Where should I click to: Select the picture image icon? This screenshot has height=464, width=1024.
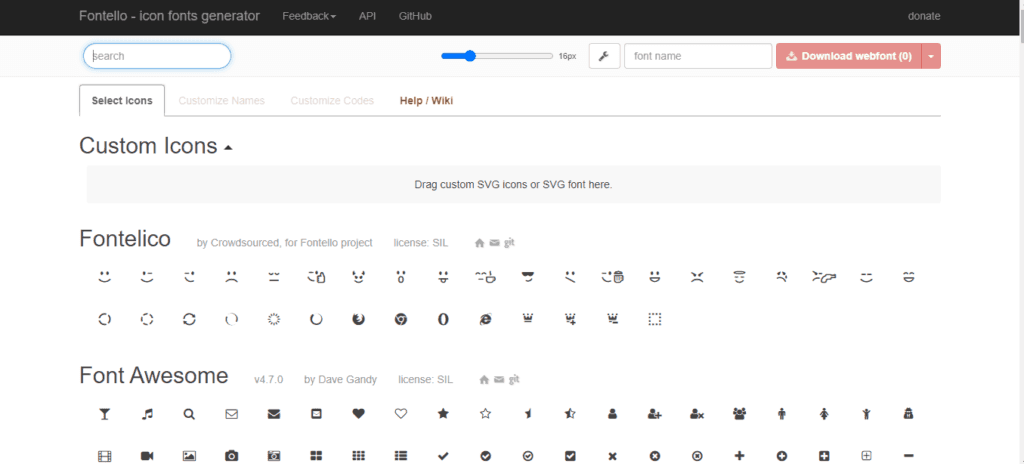pos(189,456)
